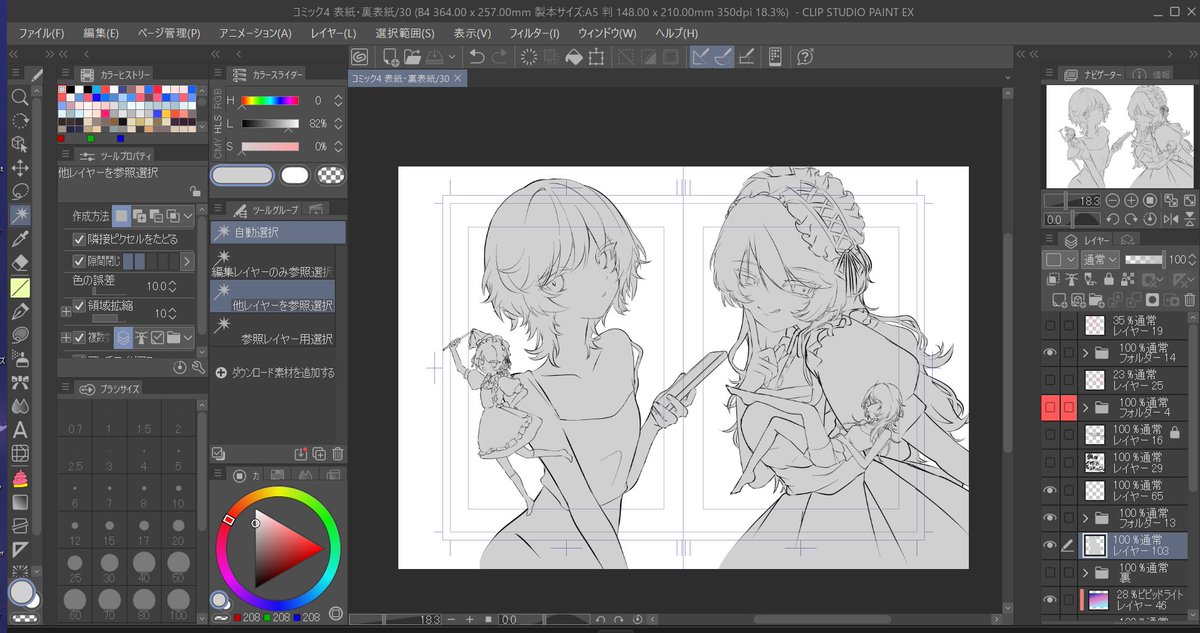Select the Auto select magic wand tool
This screenshot has height=633, width=1200.
pyautogui.click(x=20, y=215)
